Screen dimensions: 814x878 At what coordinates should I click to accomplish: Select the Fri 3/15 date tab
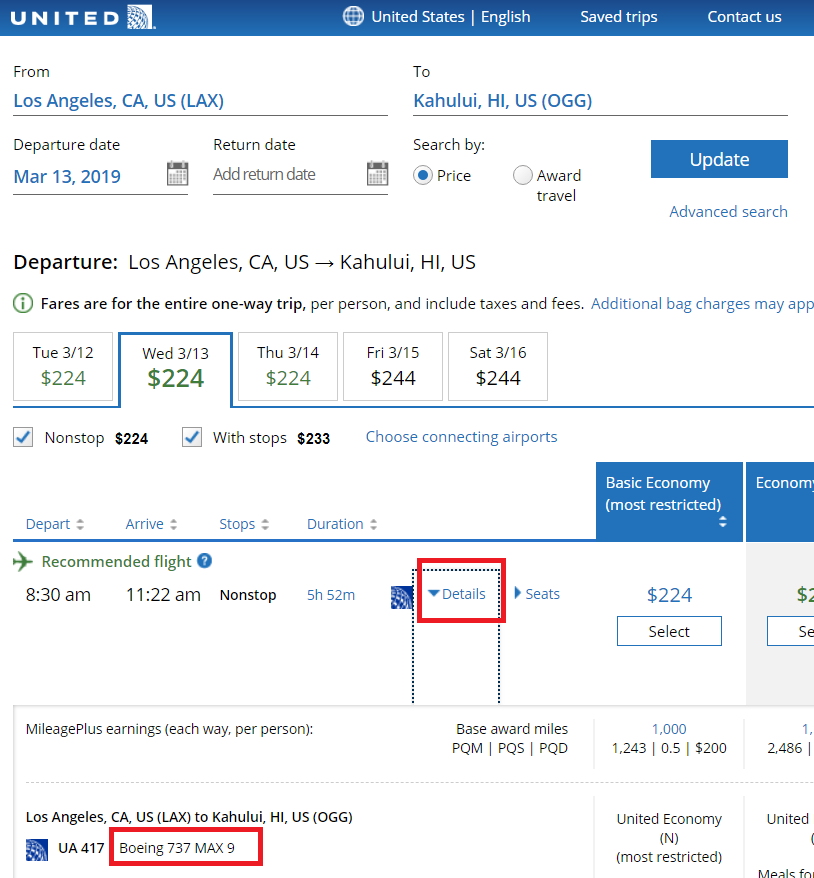tap(392, 366)
